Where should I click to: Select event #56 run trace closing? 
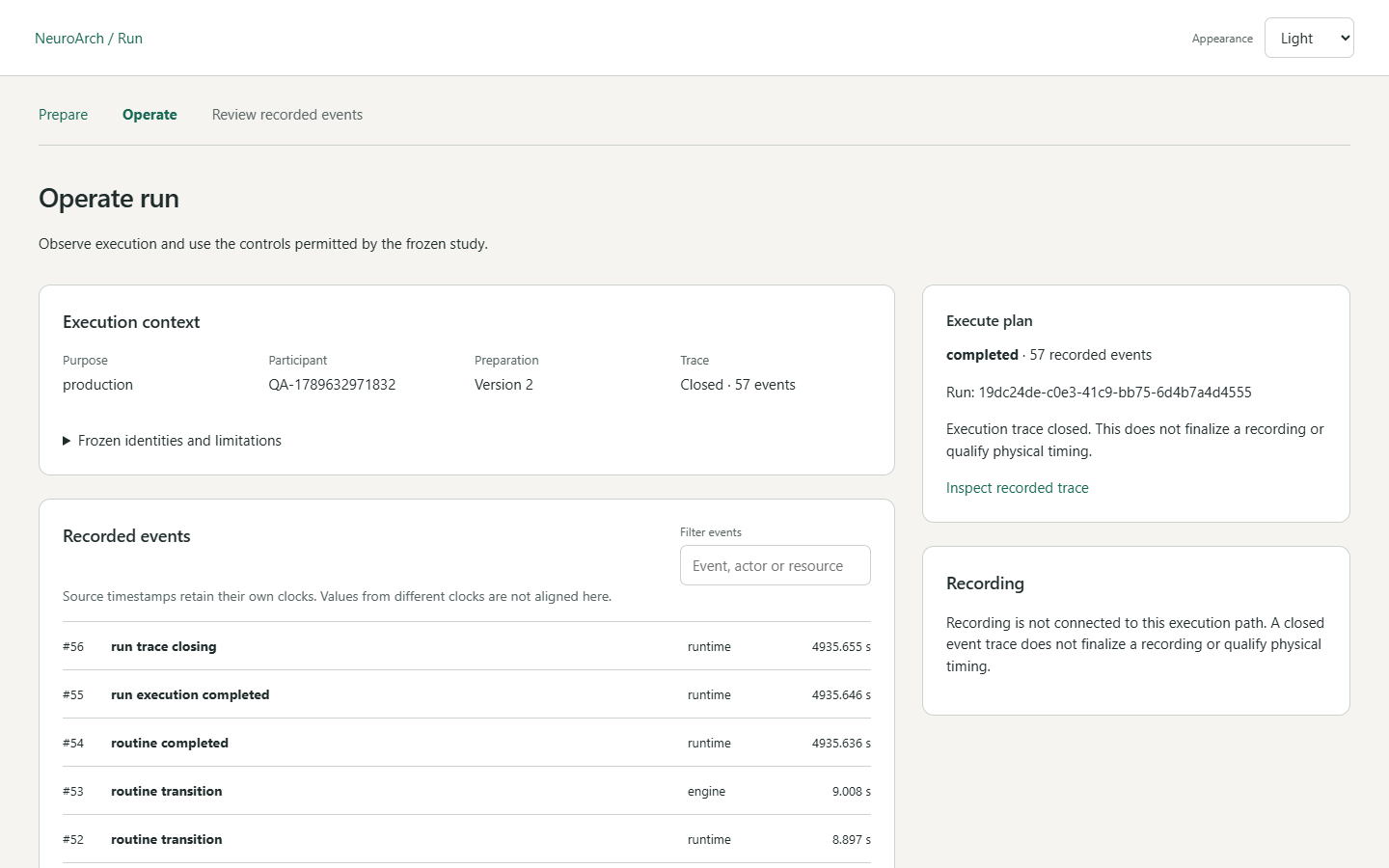point(467,646)
